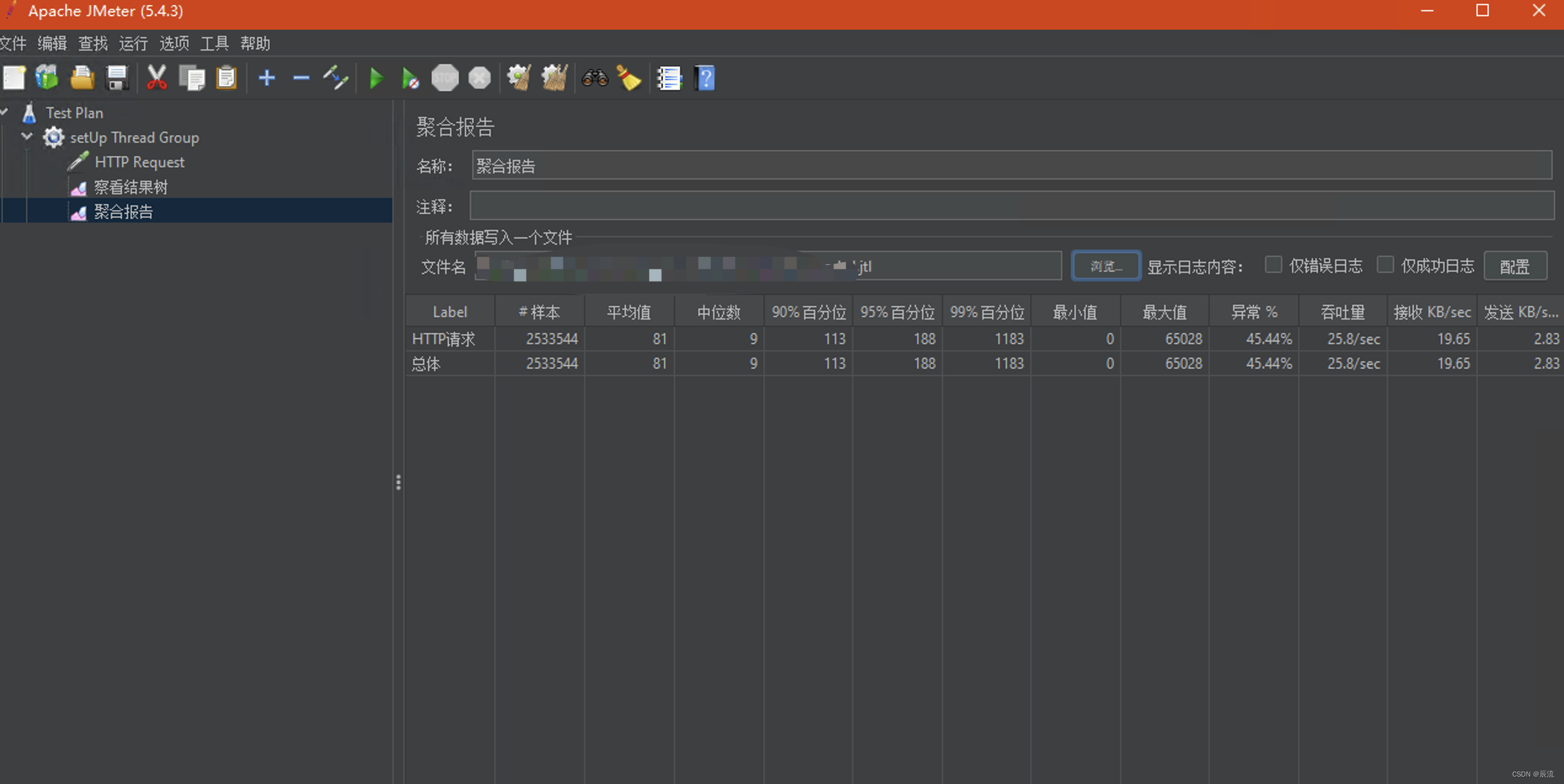Maximize the JMeter window
Screen dimensions: 1564x784
[x=1482, y=11]
